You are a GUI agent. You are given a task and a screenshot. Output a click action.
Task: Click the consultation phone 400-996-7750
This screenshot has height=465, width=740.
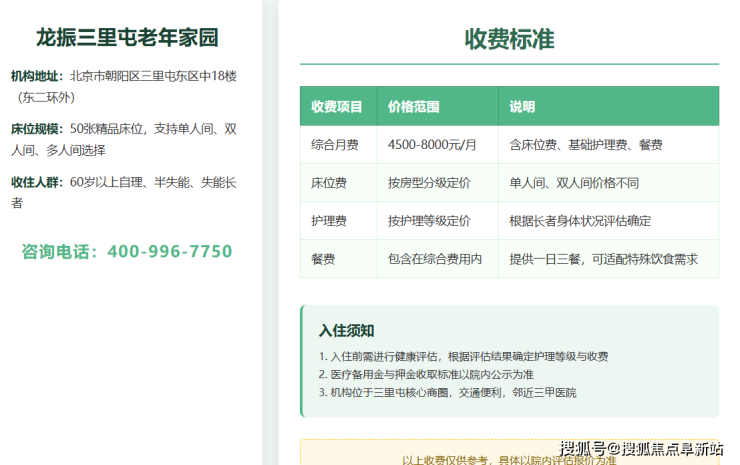click(x=169, y=251)
